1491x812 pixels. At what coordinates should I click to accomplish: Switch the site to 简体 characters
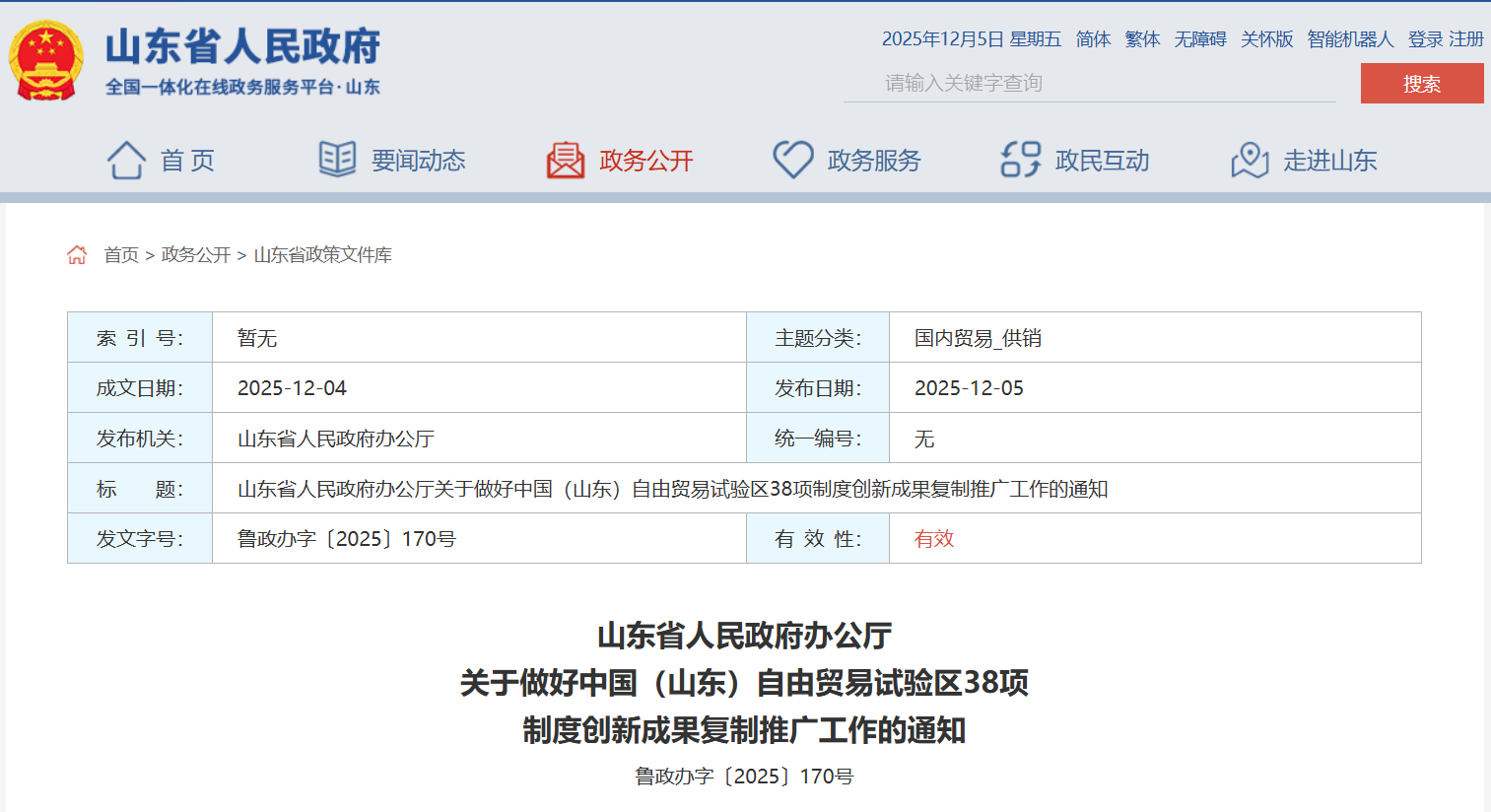[1094, 40]
